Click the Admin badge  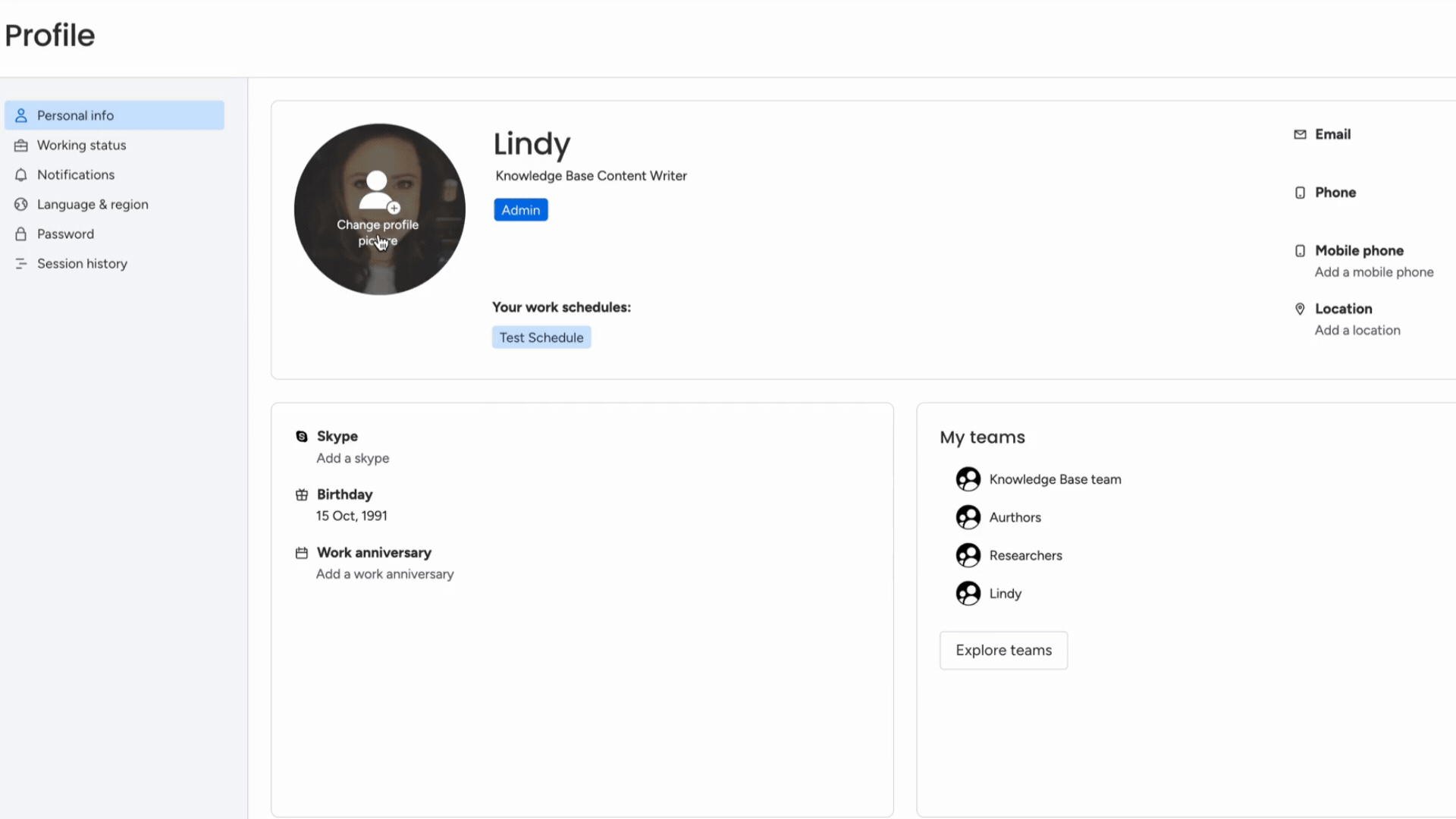pyautogui.click(x=520, y=210)
